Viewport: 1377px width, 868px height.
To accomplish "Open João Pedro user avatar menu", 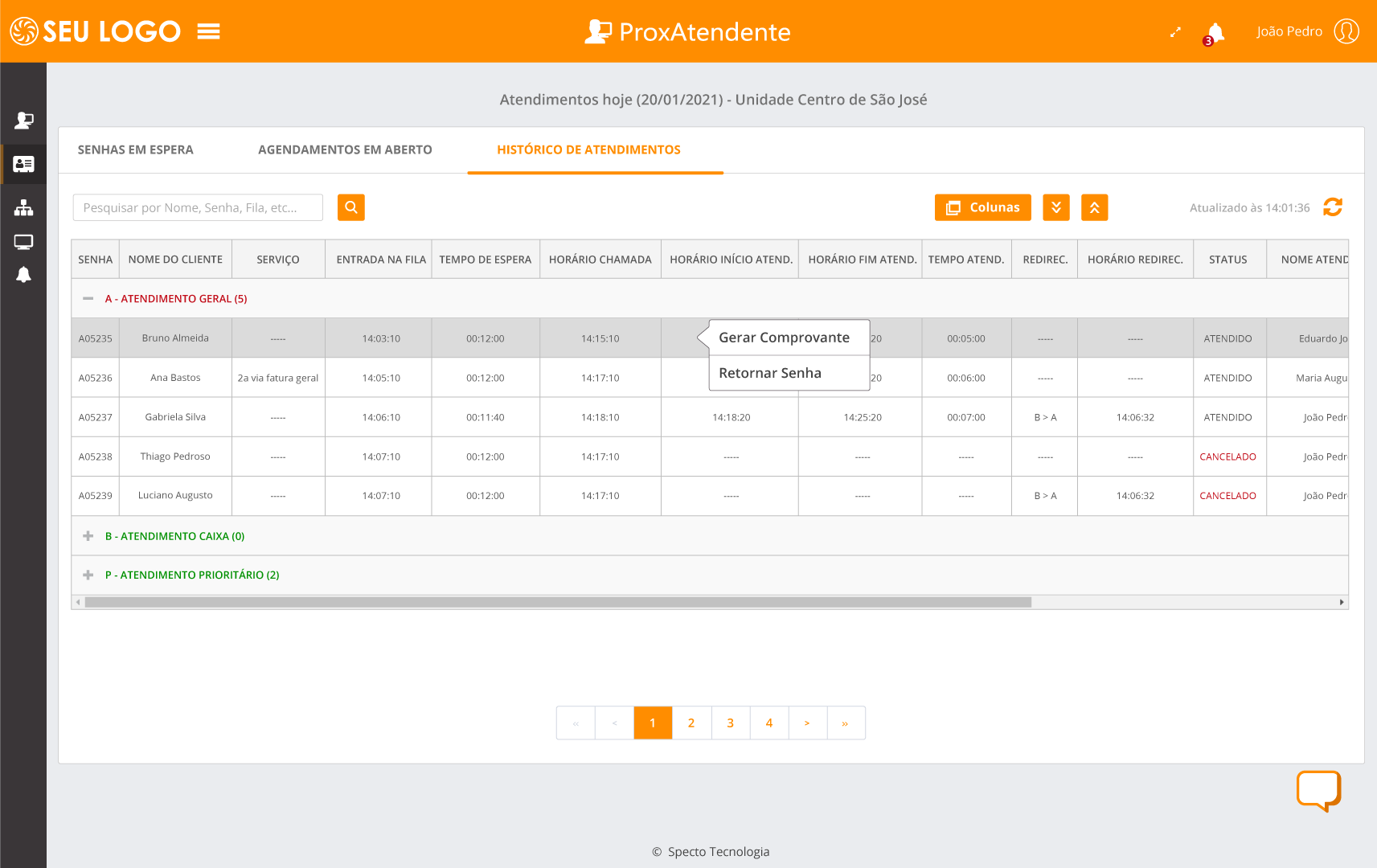I will tap(1346, 31).
